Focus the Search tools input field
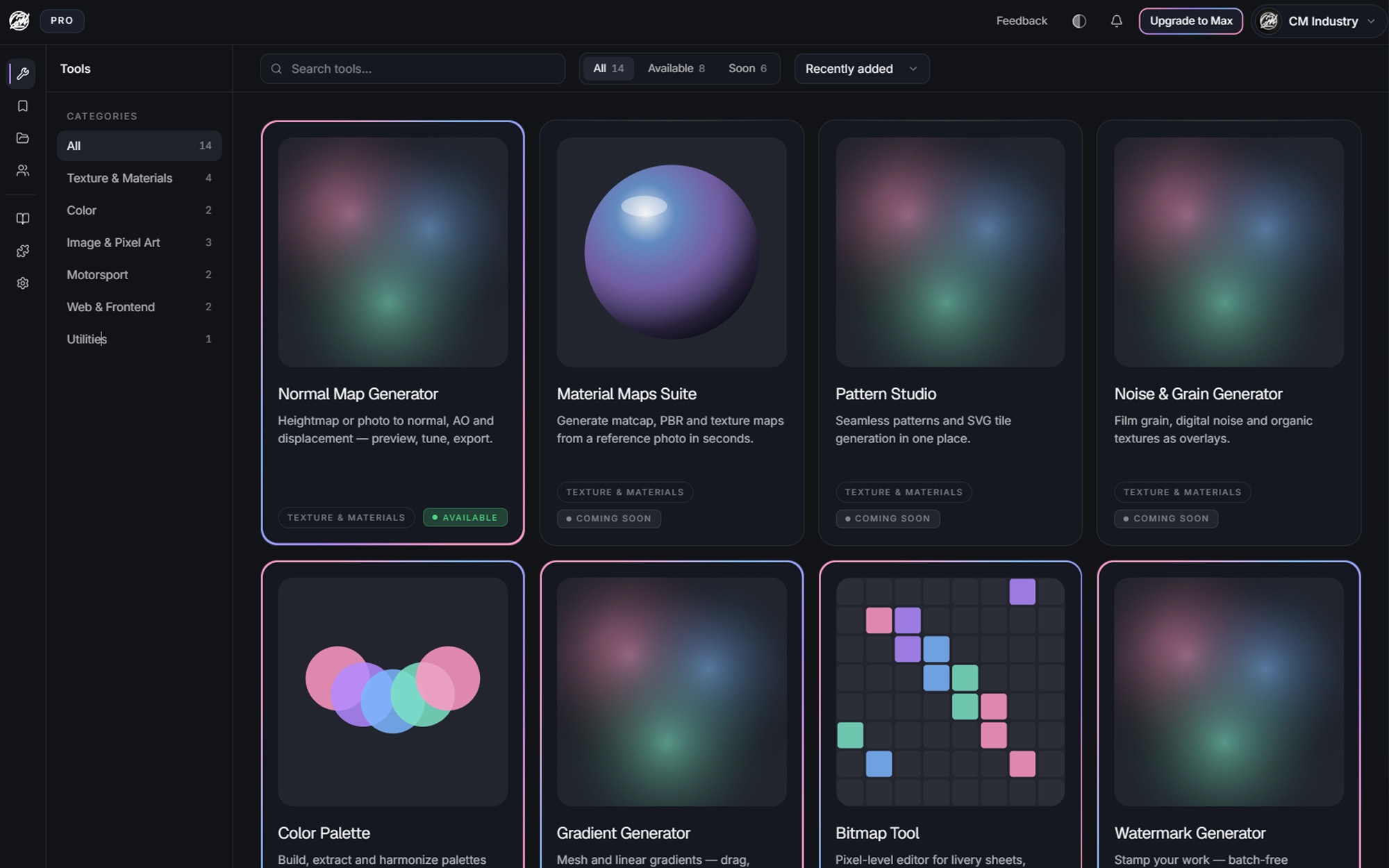The width and height of the screenshot is (1389, 868). [413, 69]
